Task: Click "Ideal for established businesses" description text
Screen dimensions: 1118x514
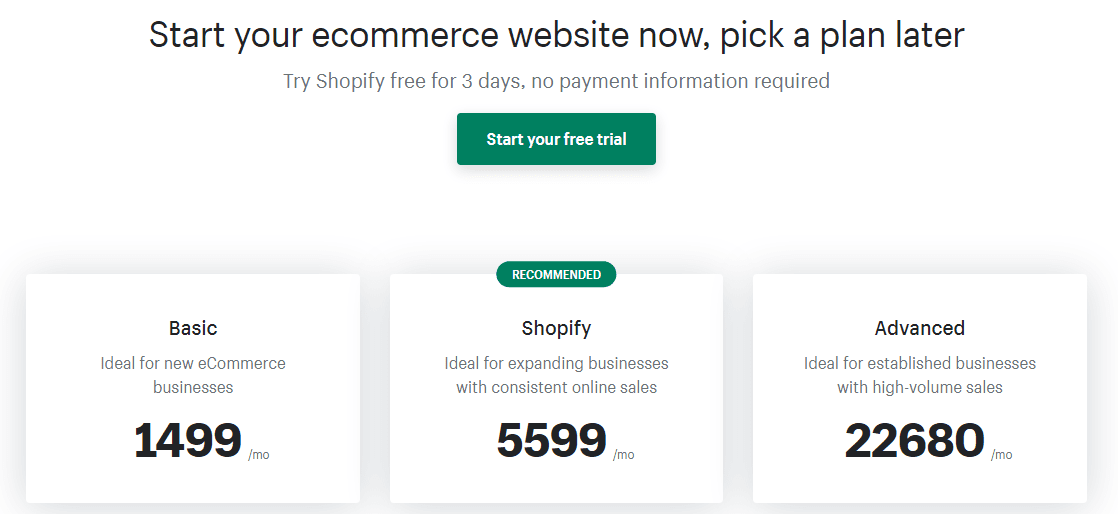Action: [x=919, y=363]
